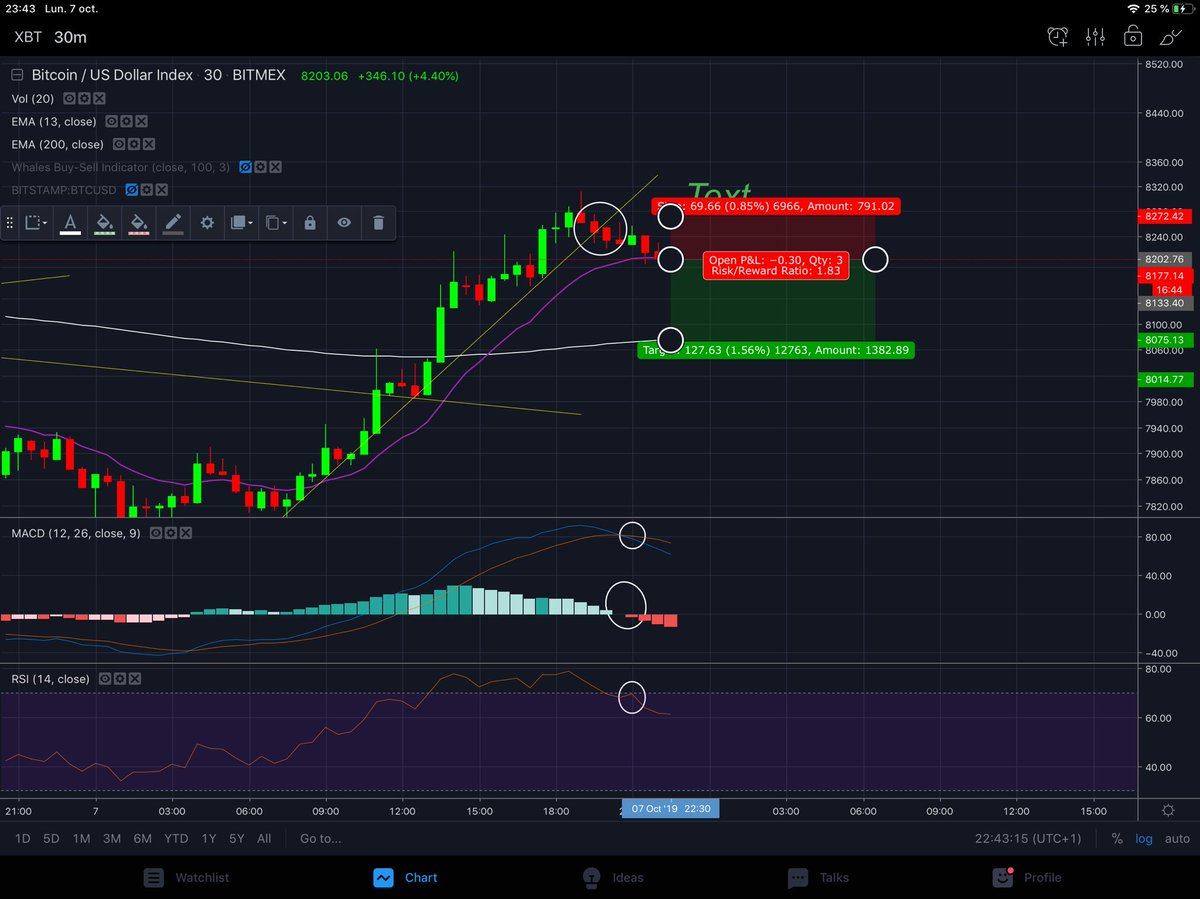Show the hidden Whales Buy-Sell Indicator

(247, 167)
